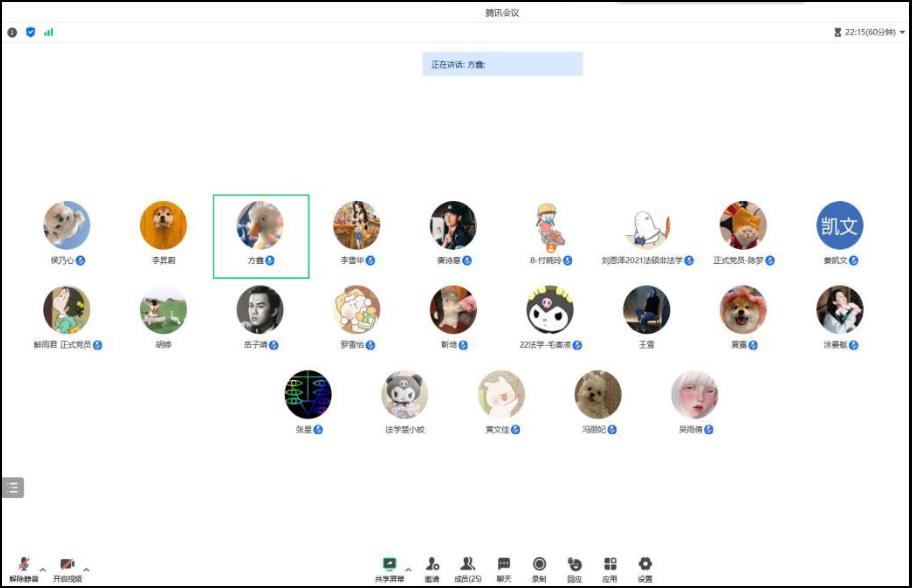The height and width of the screenshot is (588, 912).
Task: Click 姜凯文's blue 凯文 avatar
Action: coord(839,226)
